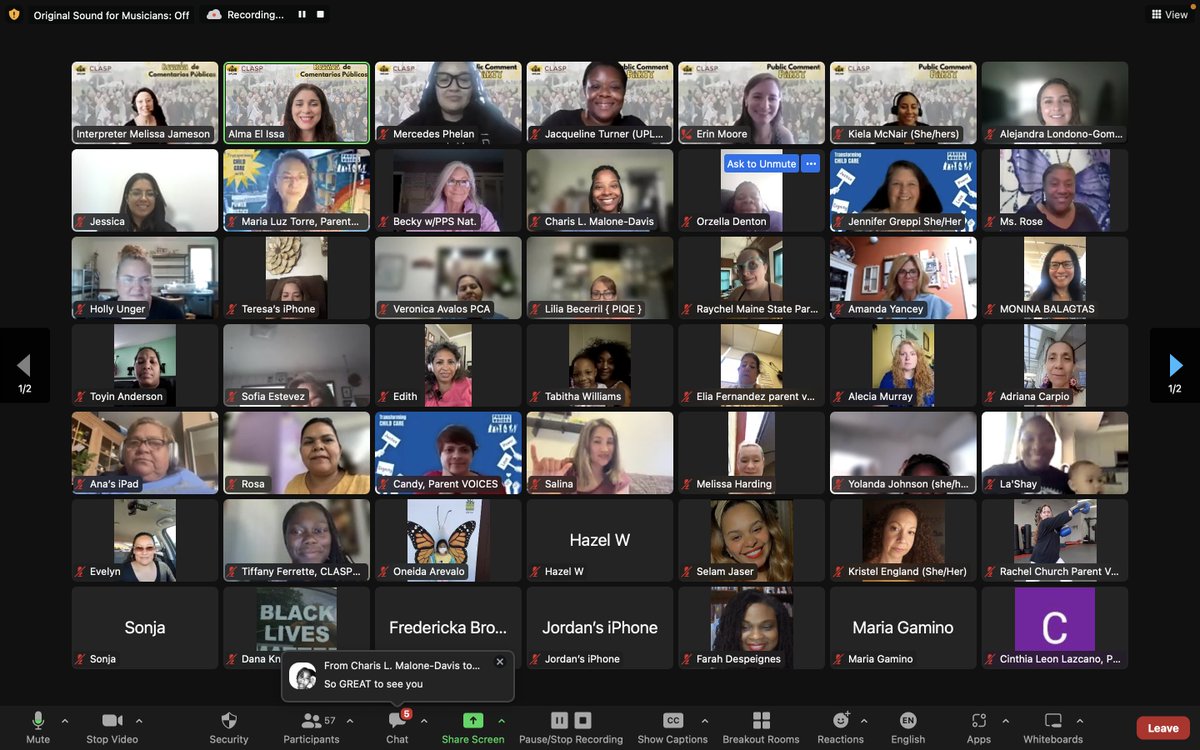Open the Security options icon
This screenshot has height=750, width=1200.
(228, 720)
